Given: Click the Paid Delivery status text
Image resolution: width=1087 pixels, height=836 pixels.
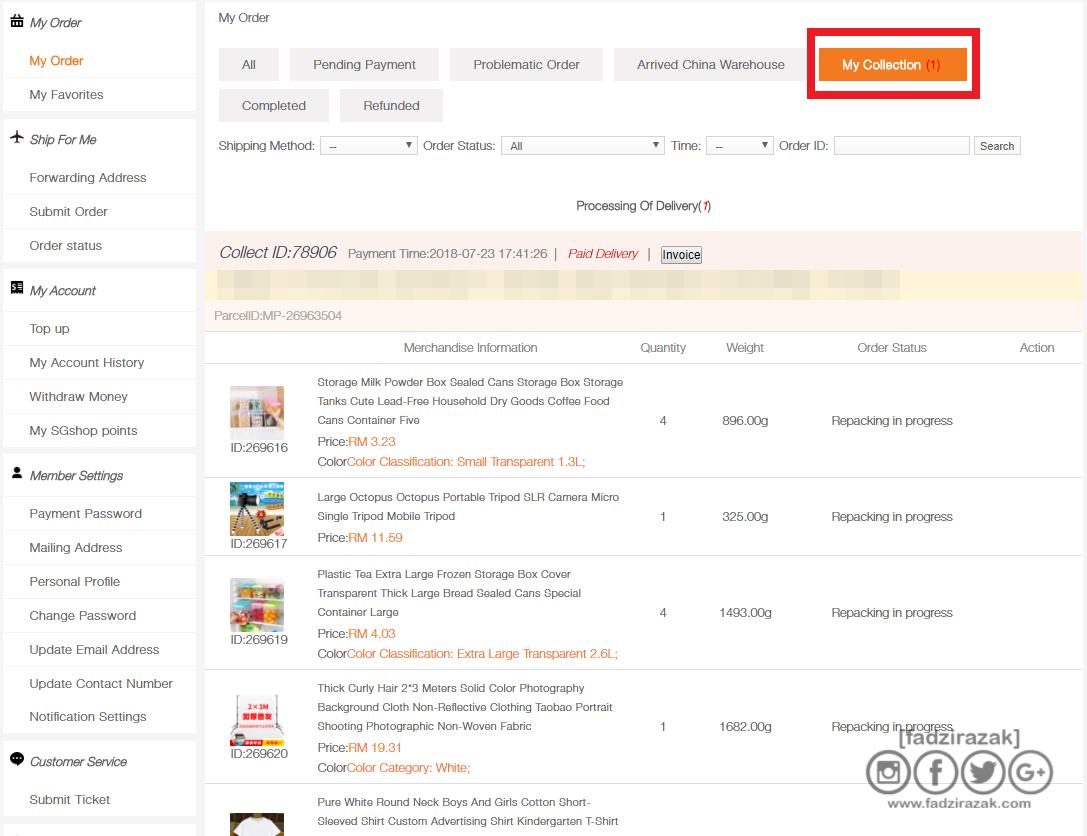Looking at the screenshot, I should click(602, 254).
